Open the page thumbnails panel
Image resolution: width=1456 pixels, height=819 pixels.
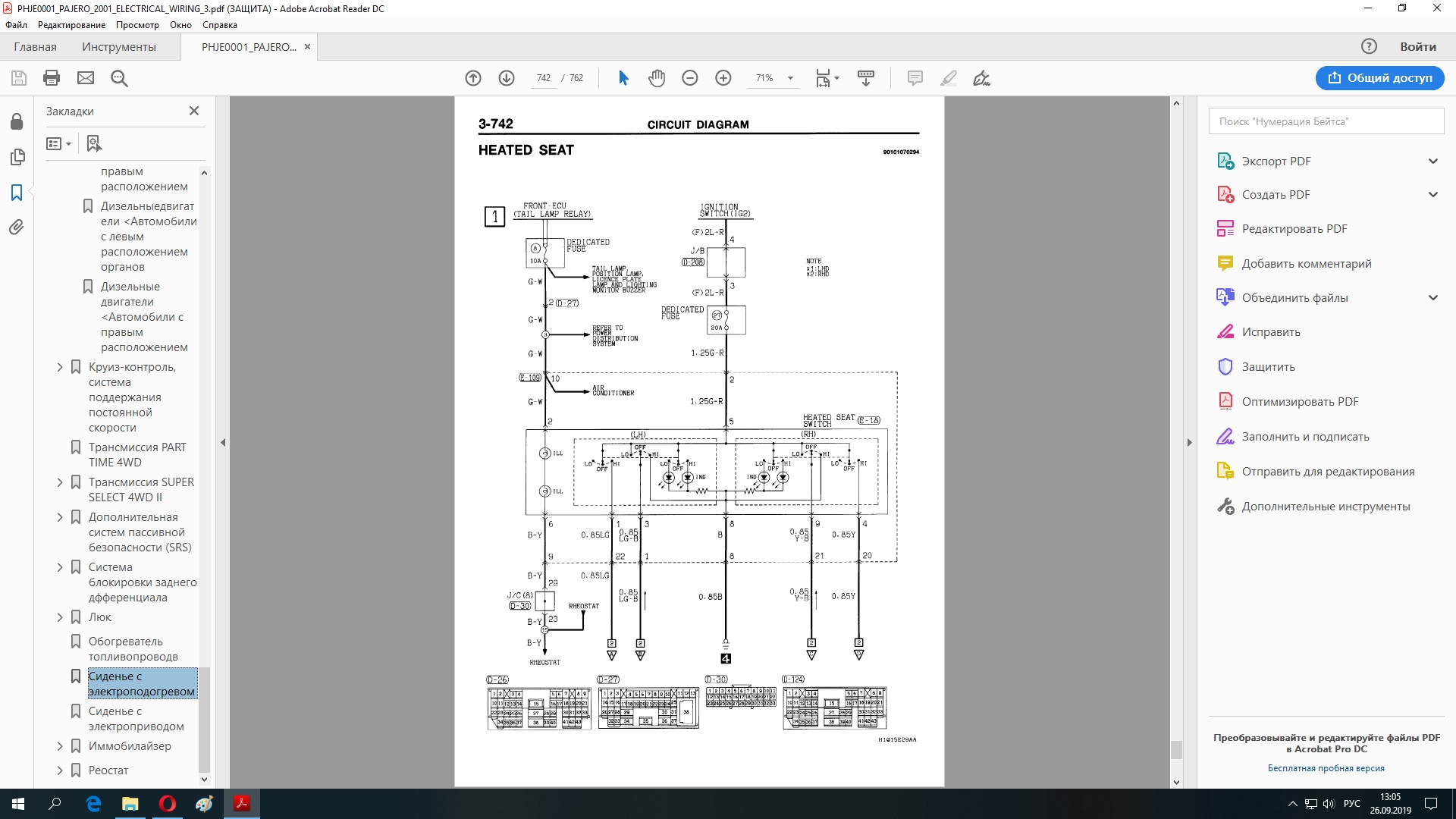click(17, 157)
